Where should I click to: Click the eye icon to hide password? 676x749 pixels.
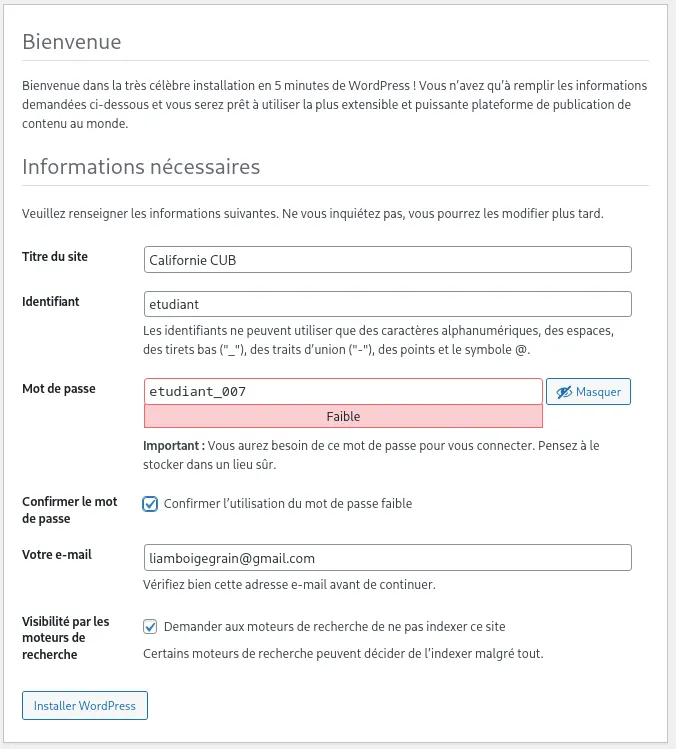point(565,392)
